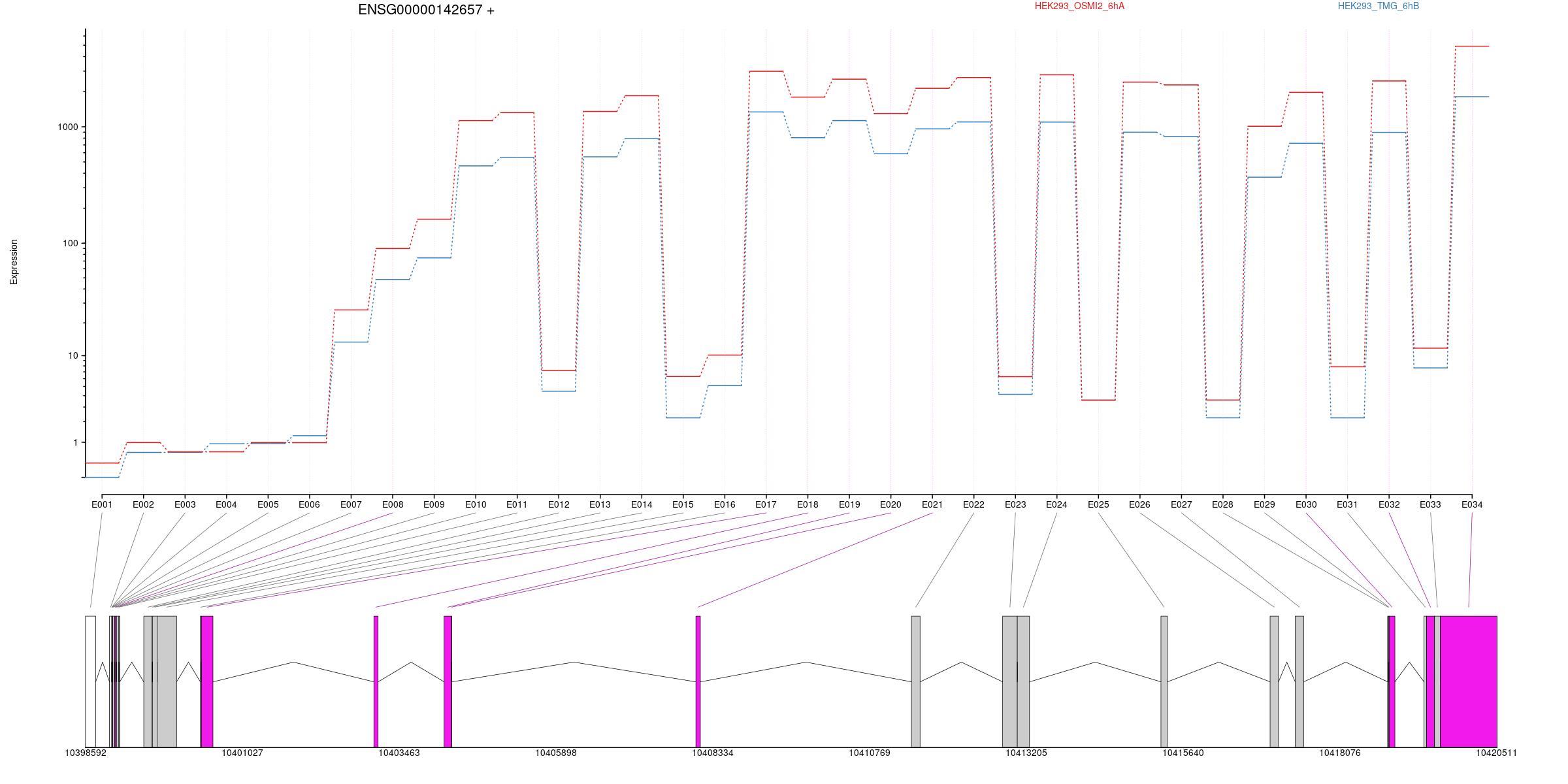Select the HEK293_TMG_6hB legend label
The width and height of the screenshot is (1568, 784).
click(x=1379, y=6)
